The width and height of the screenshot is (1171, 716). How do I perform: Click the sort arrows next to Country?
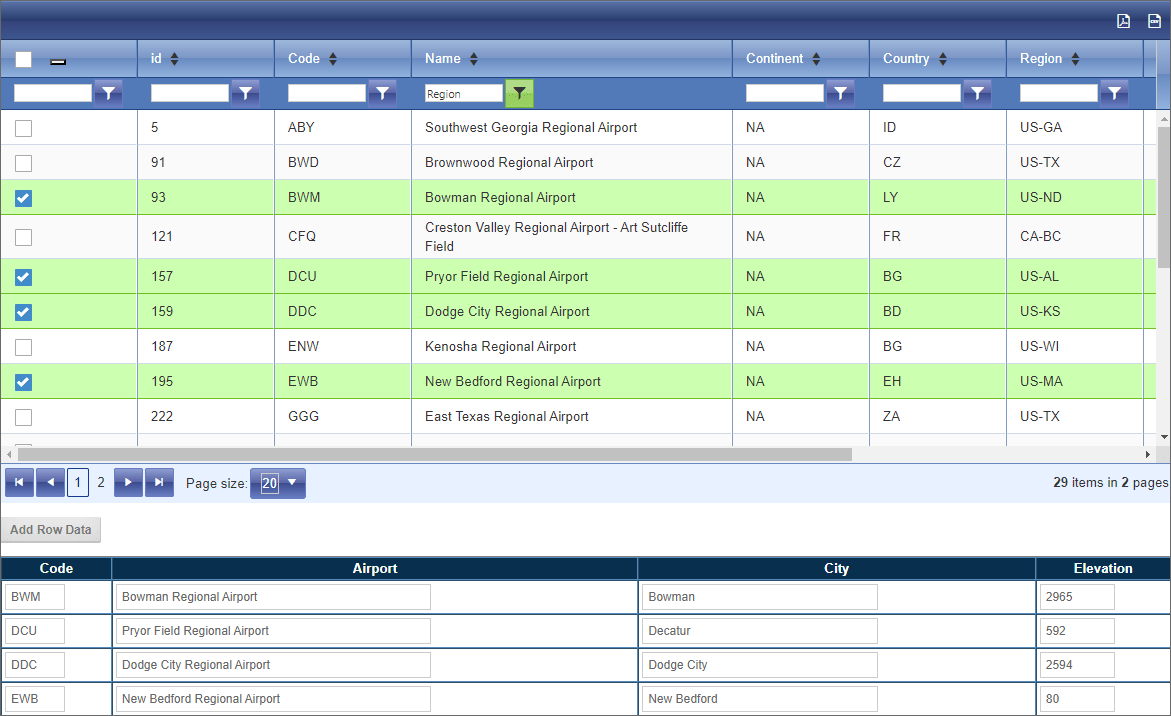click(942, 59)
